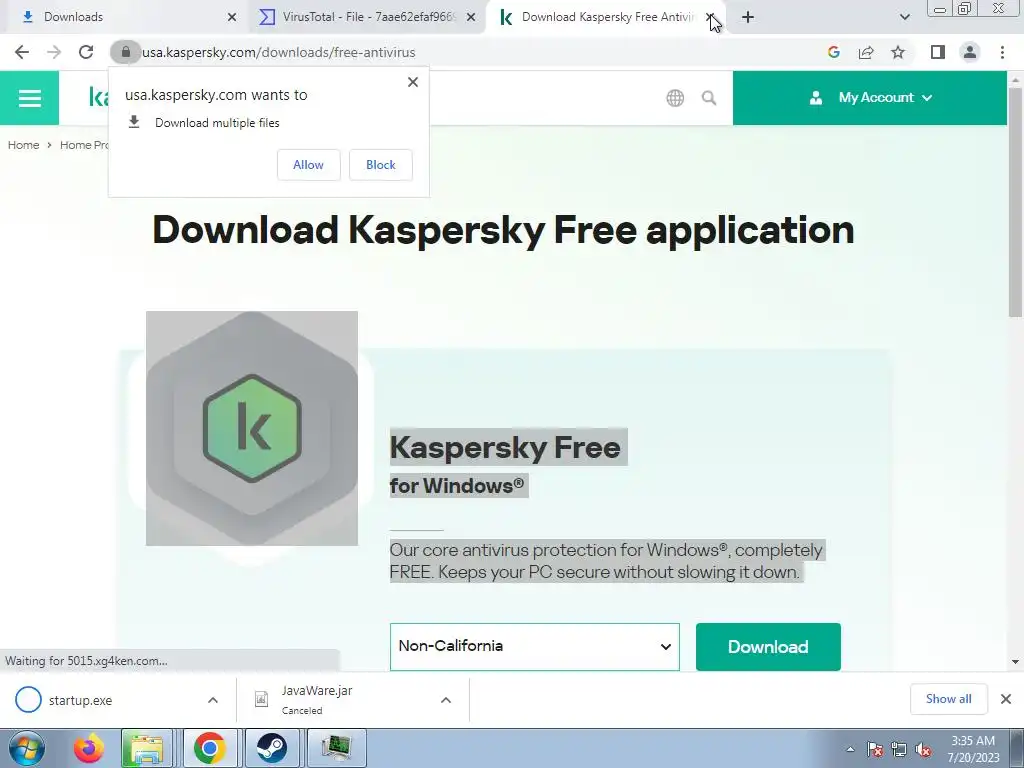The width and height of the screenshot is (1024, 768).
Task: Click "Download multiple files" text
Action: 217,123
